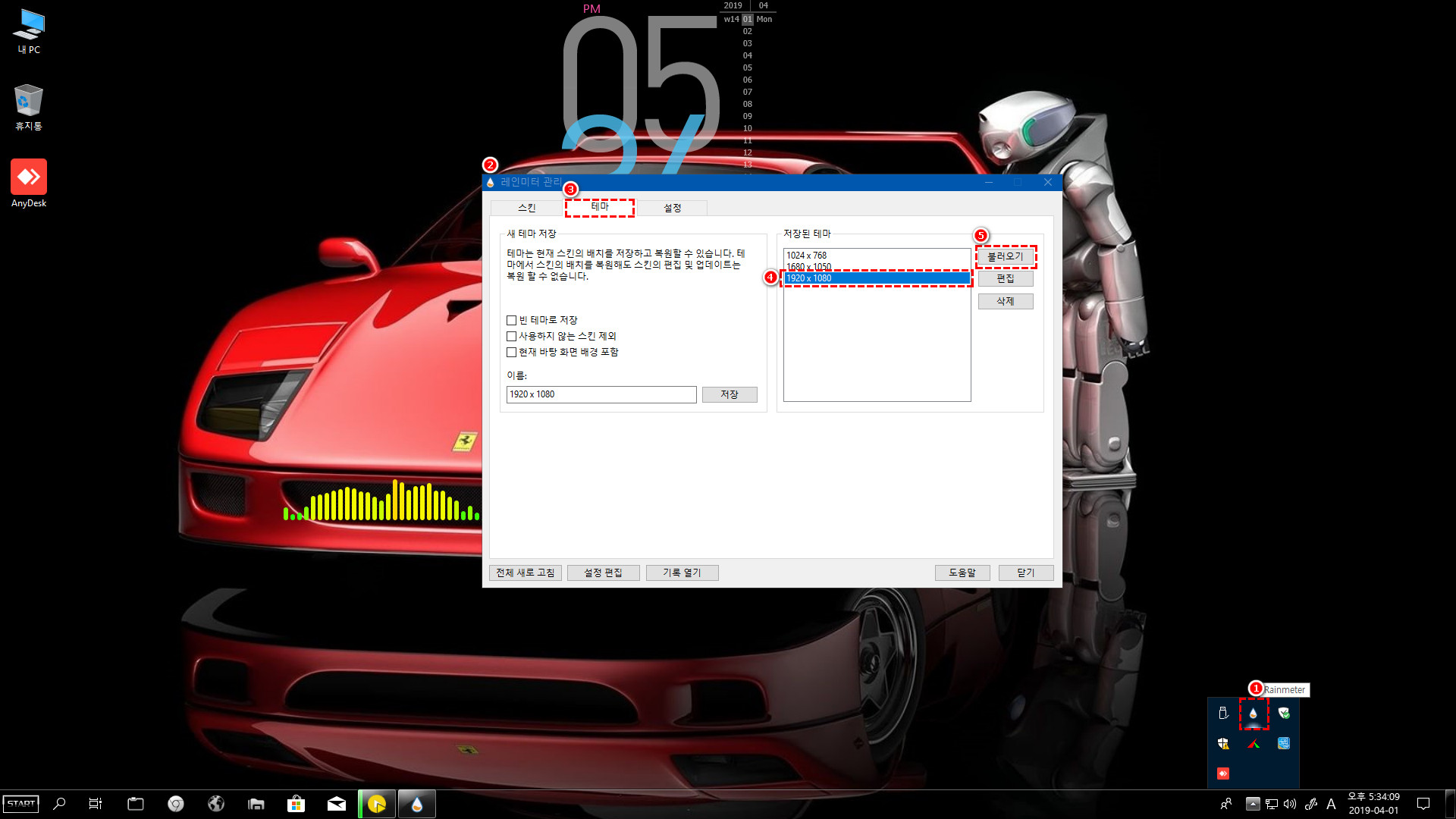Click the Show Desktop strip at taskbar edge
The height and width of the screenshot is (819, 1456).
pyautogui.click(x=1451, y=804)
